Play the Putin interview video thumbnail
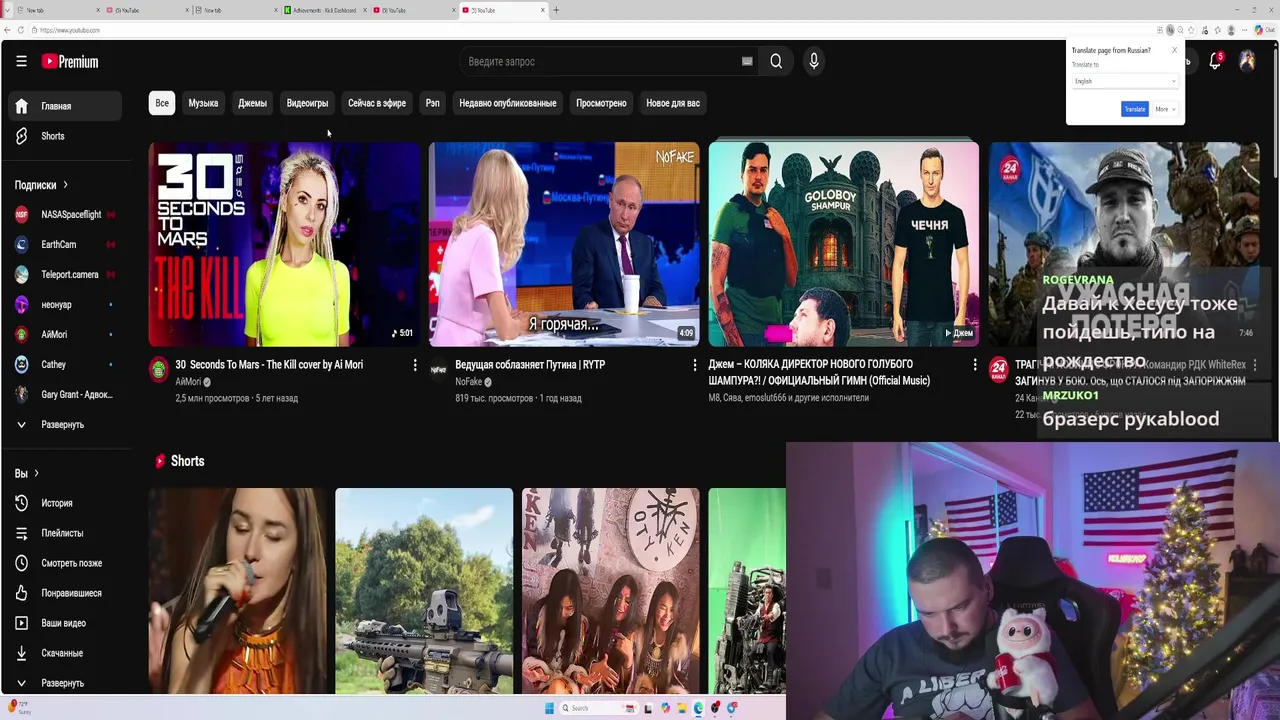 click(x=564, y=244)
